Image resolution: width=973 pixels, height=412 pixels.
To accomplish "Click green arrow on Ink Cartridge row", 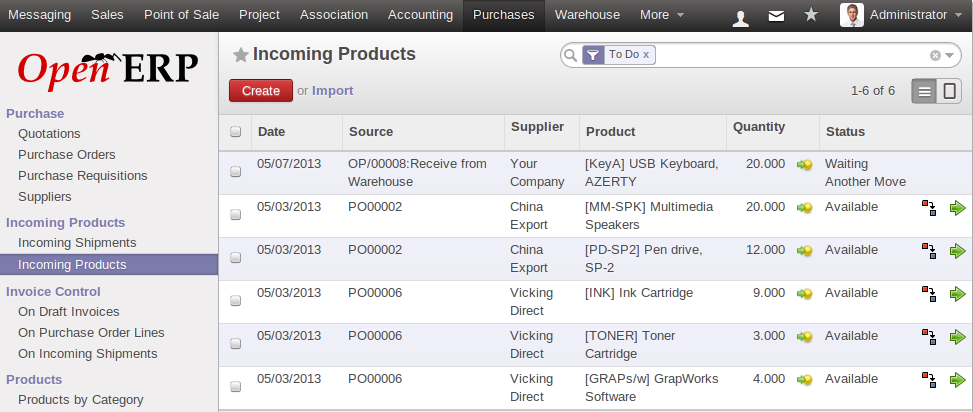I will coord(958,294).
